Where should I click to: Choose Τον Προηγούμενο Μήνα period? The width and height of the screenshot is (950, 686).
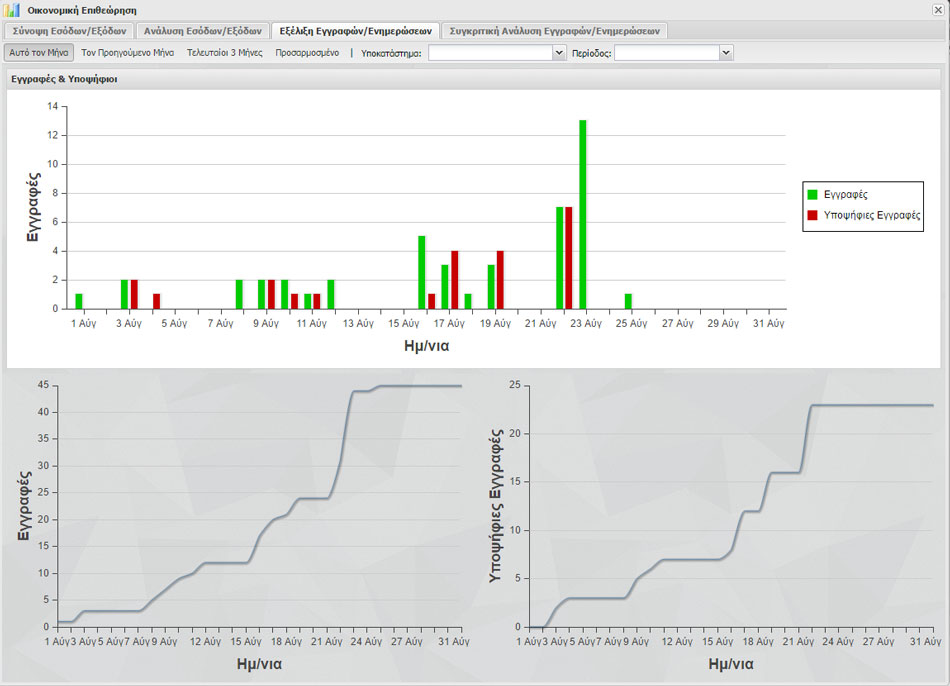(128, 52)
